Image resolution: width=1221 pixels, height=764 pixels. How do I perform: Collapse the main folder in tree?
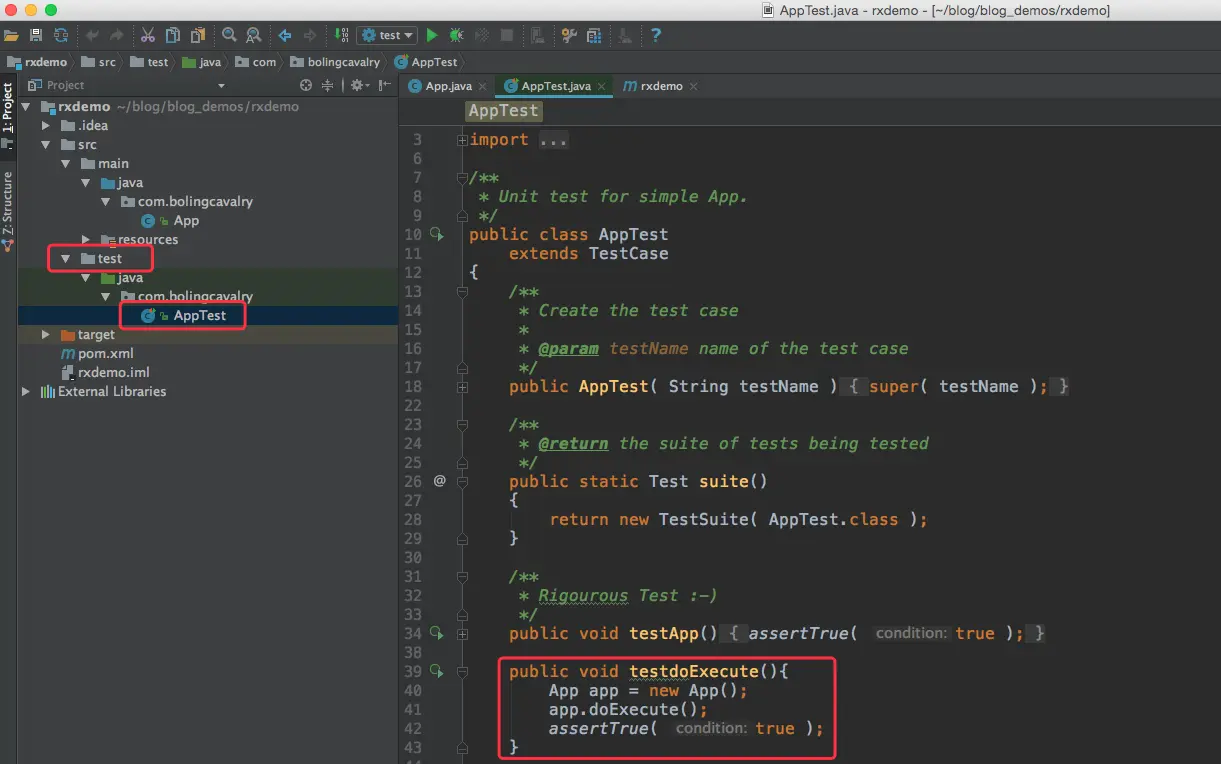[65, 164]
